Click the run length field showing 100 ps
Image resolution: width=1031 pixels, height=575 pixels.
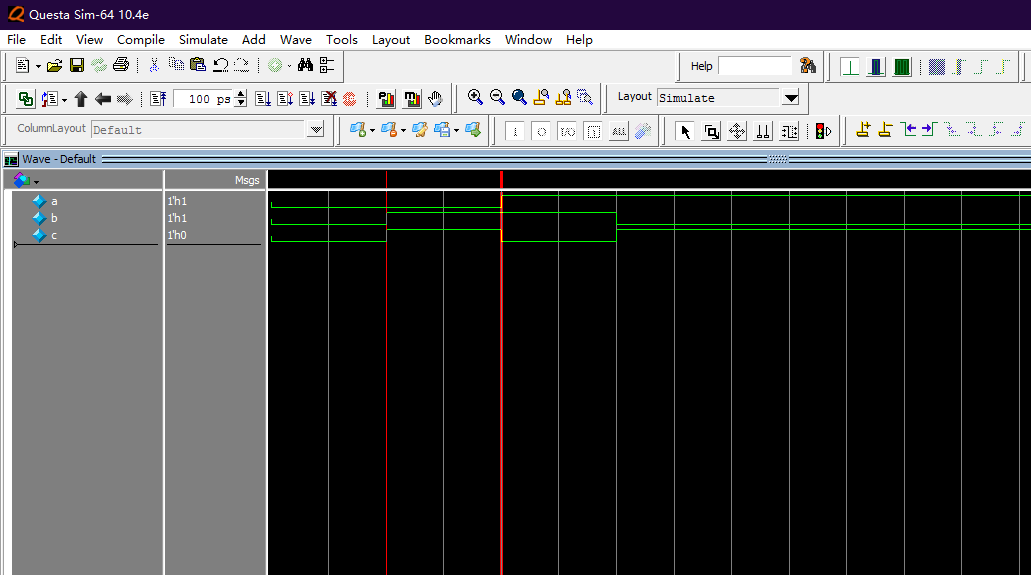(x=203, y=99)
